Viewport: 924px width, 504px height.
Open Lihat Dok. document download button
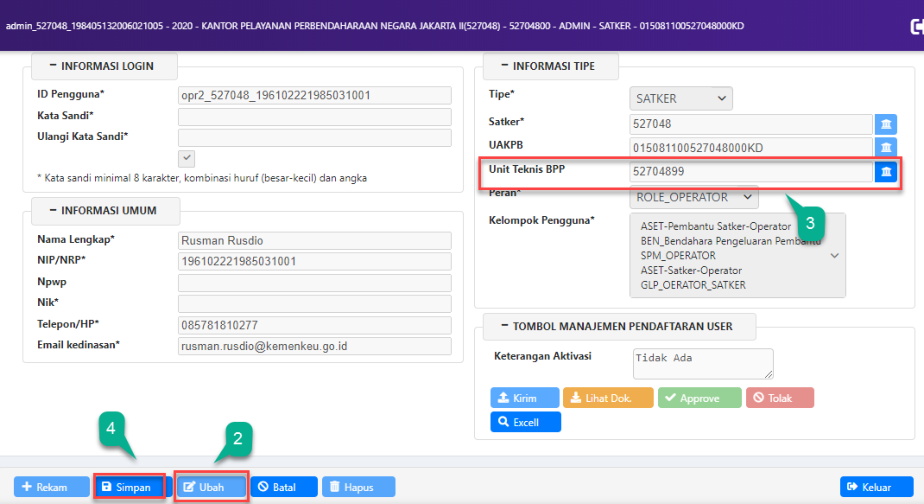609,397
